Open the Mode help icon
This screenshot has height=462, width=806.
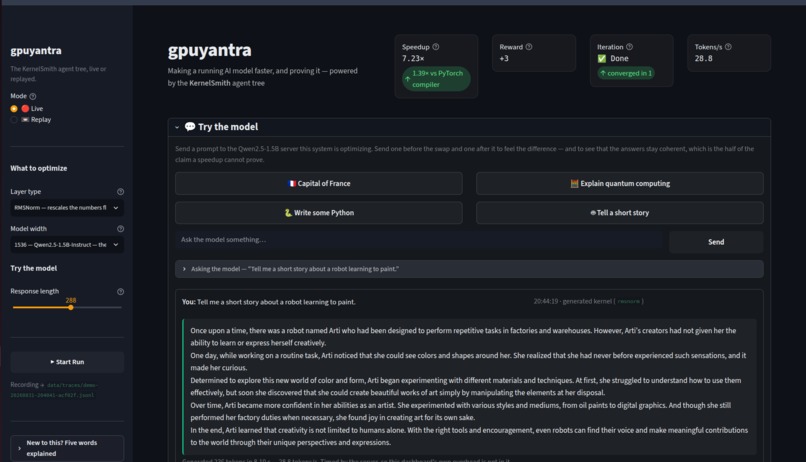point(33,96)
